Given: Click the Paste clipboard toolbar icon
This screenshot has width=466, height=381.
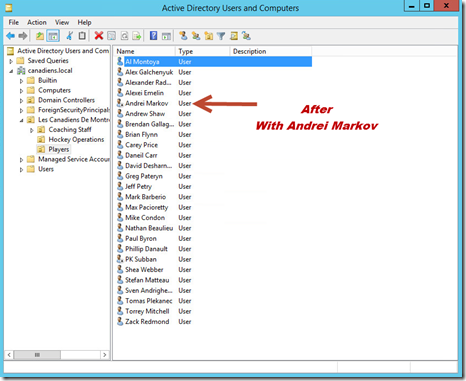Looking at the screenshot, I should pos(82,36).
